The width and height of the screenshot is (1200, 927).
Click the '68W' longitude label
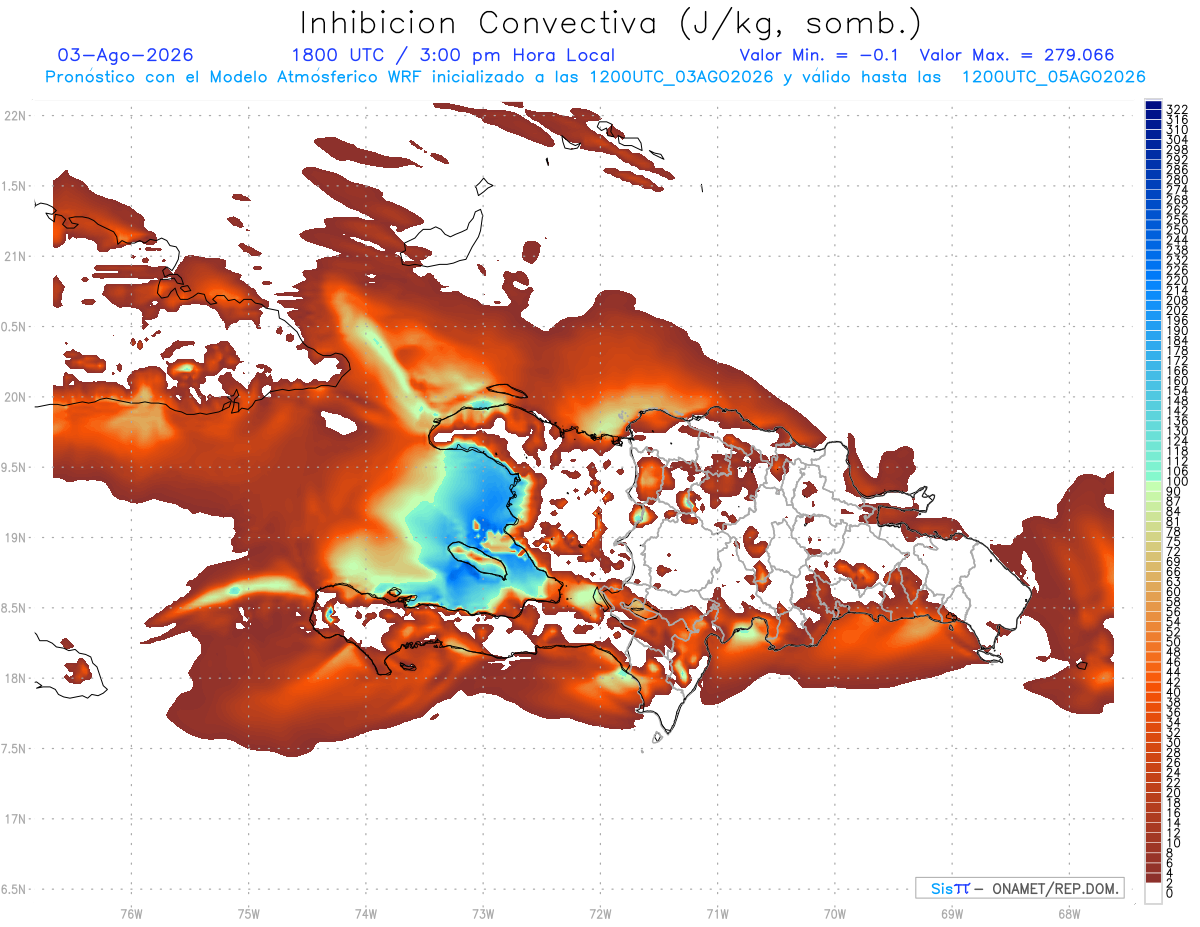1069,913
